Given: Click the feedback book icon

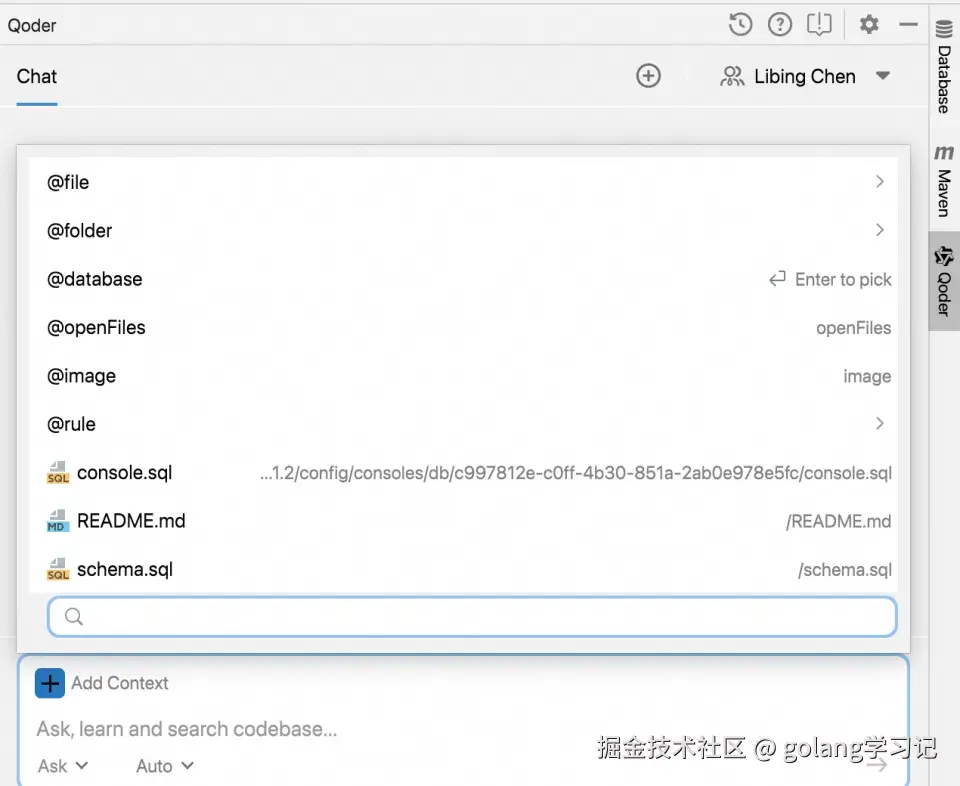Looking at the screenshot, I should [819, 25].
